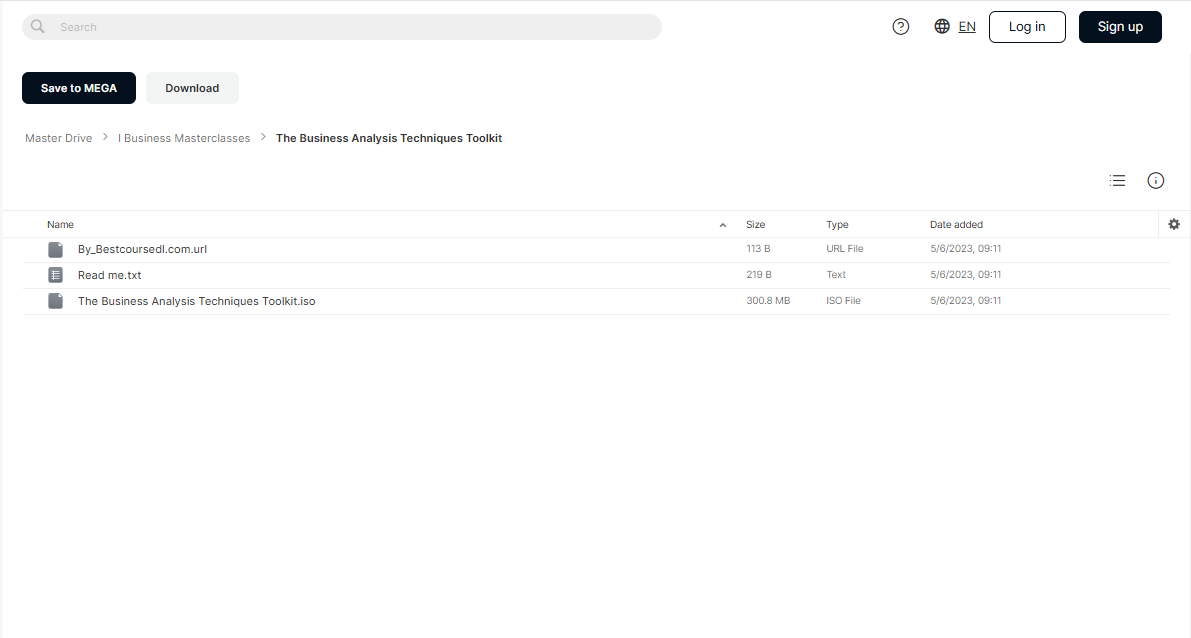Viewport: 1191px width, 638px height.
Task: Click the 113 B size value
Action: click(758, 248)
